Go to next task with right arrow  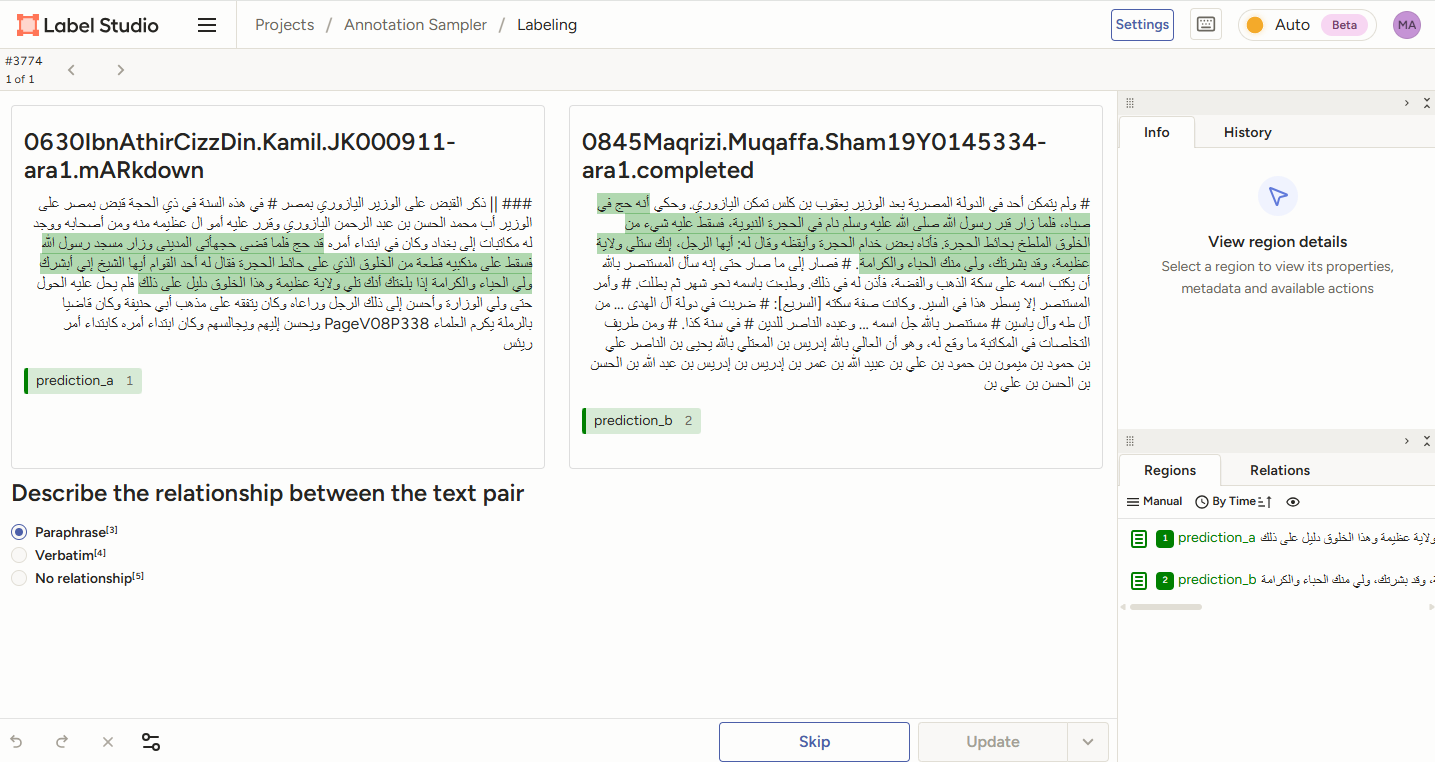point(120,70)
